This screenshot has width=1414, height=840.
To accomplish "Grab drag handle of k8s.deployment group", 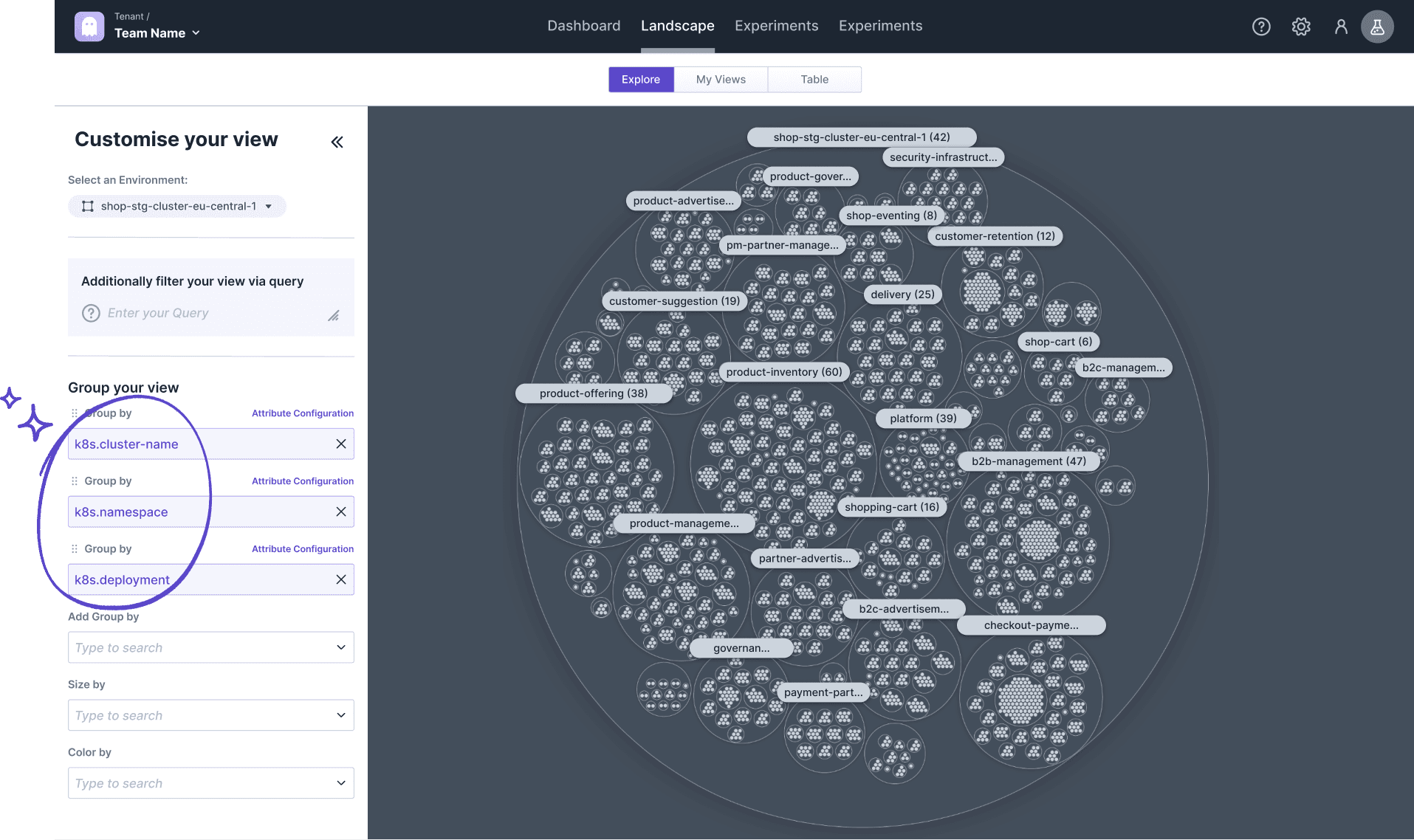I will click(x=74, y=548).
